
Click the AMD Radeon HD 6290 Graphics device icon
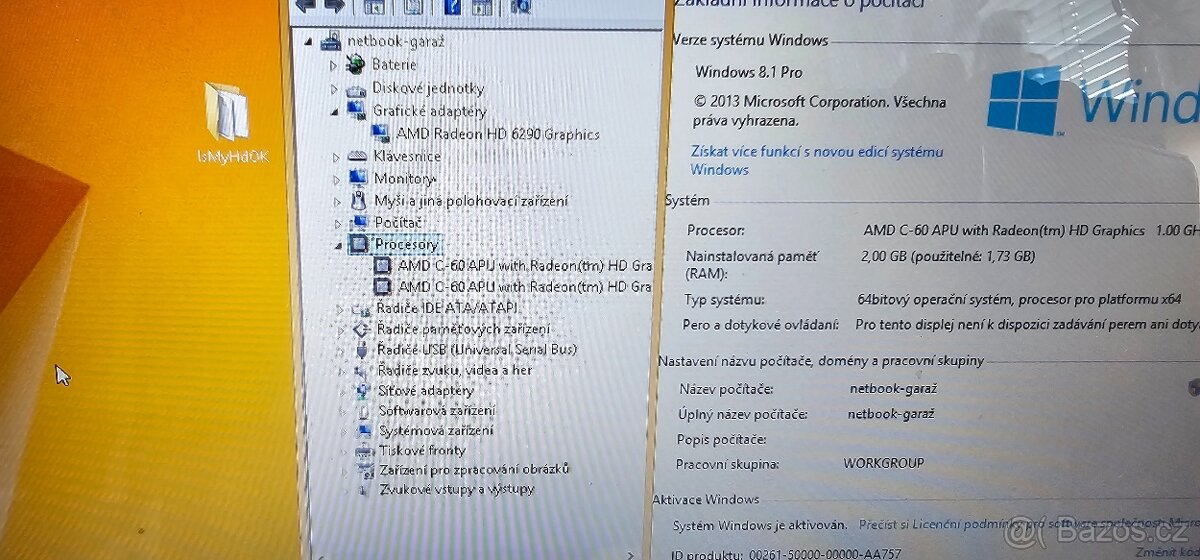382,133
